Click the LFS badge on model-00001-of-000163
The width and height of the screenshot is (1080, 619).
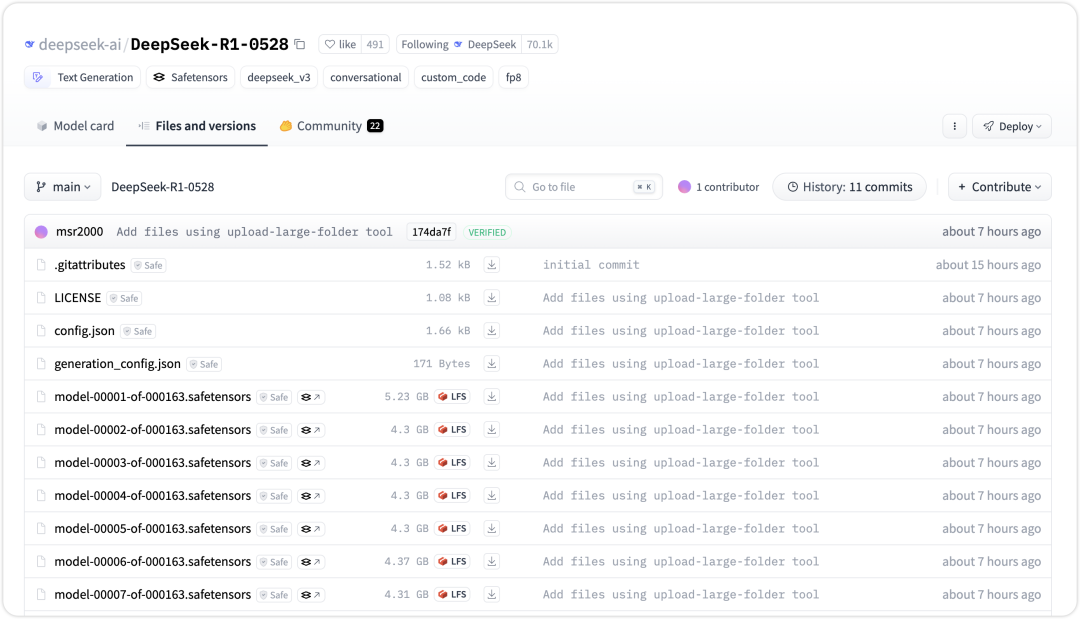pyautogui.click(x=453, y=397)
